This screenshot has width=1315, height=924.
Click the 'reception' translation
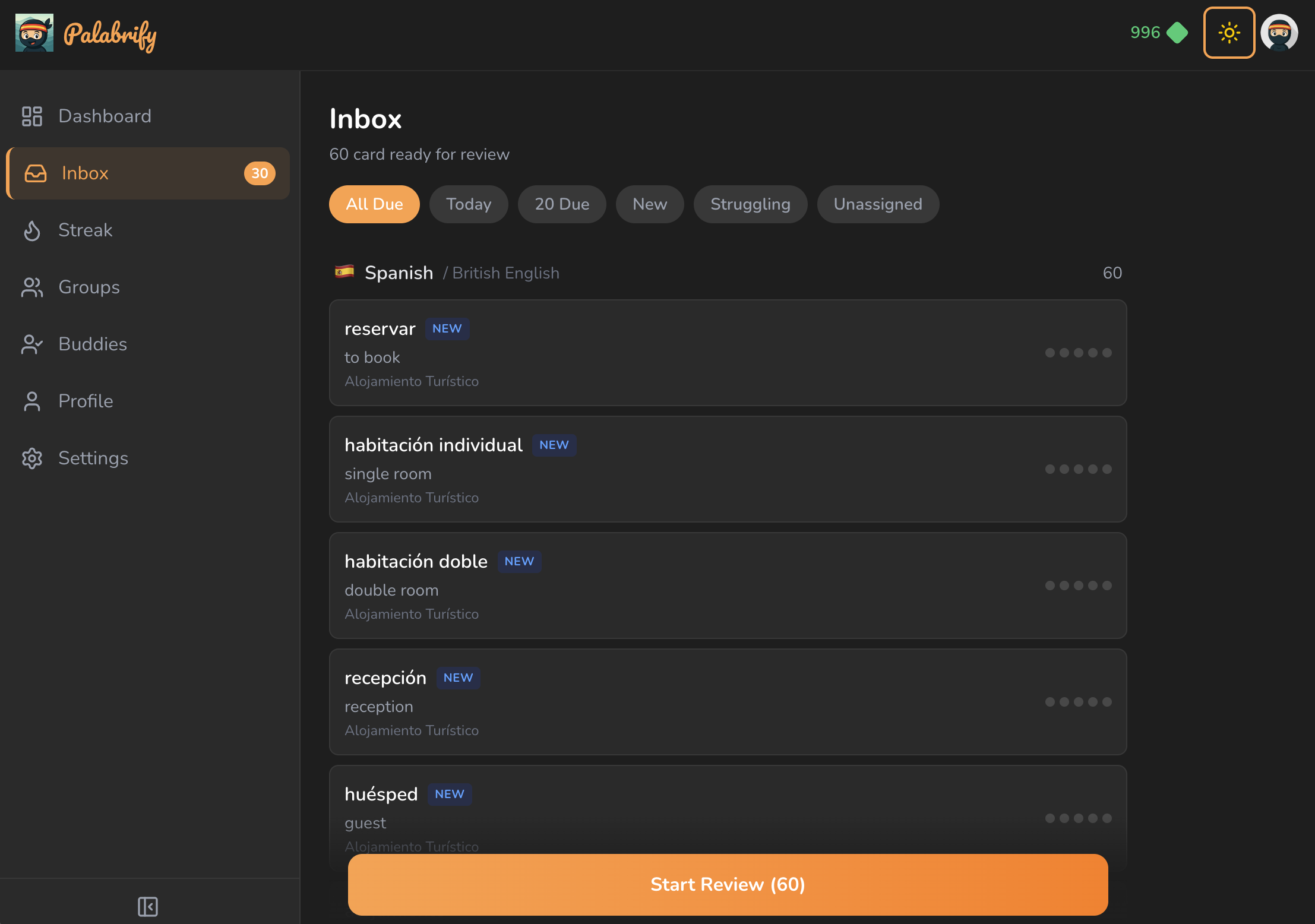tap(378, 707)
